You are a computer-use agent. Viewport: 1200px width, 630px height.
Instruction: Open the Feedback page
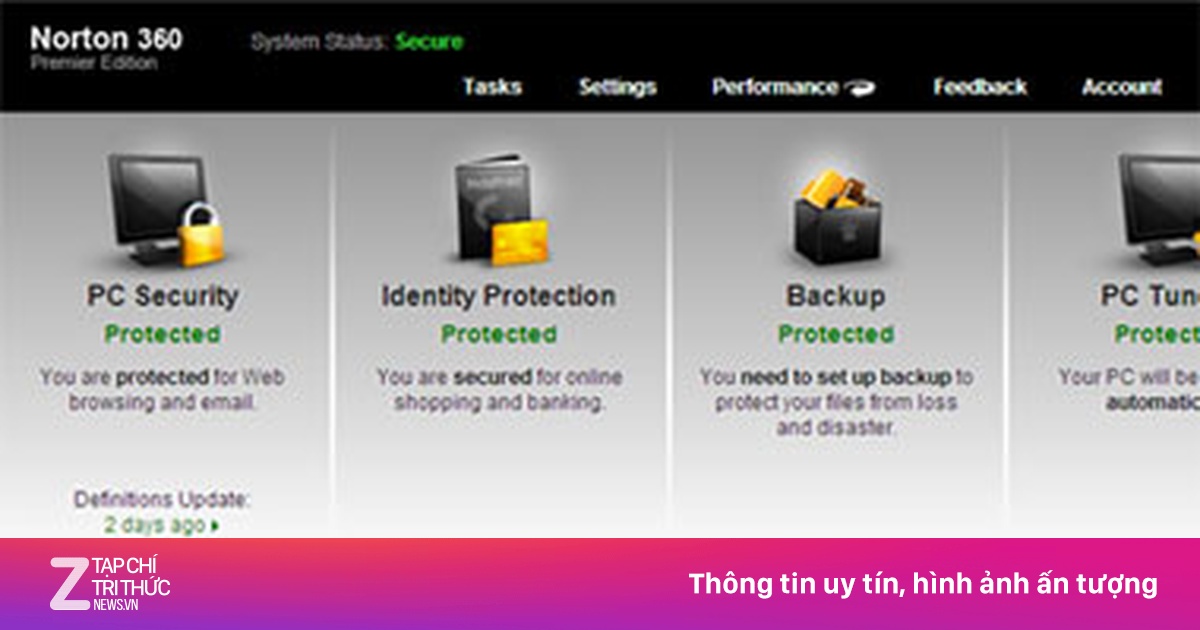point(979,88)
